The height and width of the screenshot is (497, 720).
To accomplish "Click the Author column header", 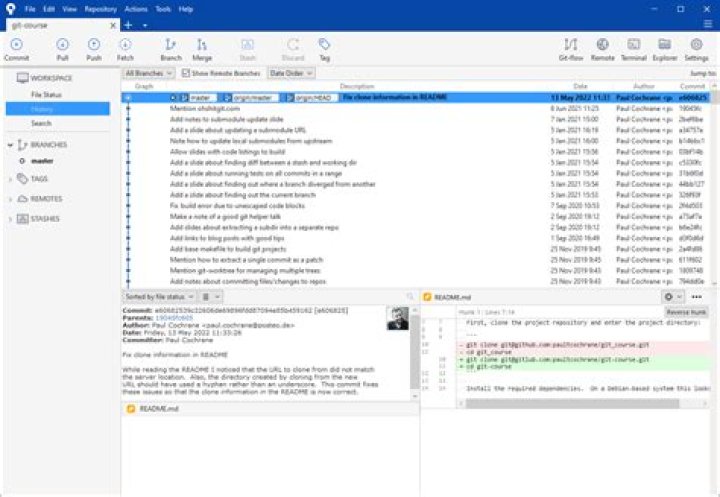I will click(x=643, y=86).
